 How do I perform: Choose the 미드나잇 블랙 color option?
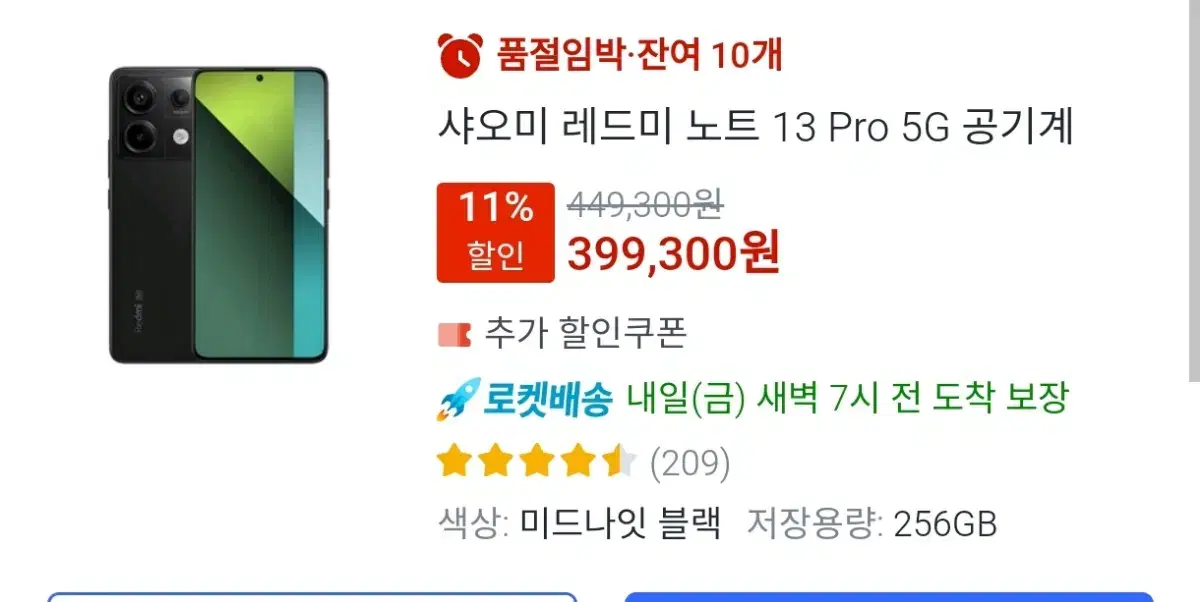click(620, 524)
